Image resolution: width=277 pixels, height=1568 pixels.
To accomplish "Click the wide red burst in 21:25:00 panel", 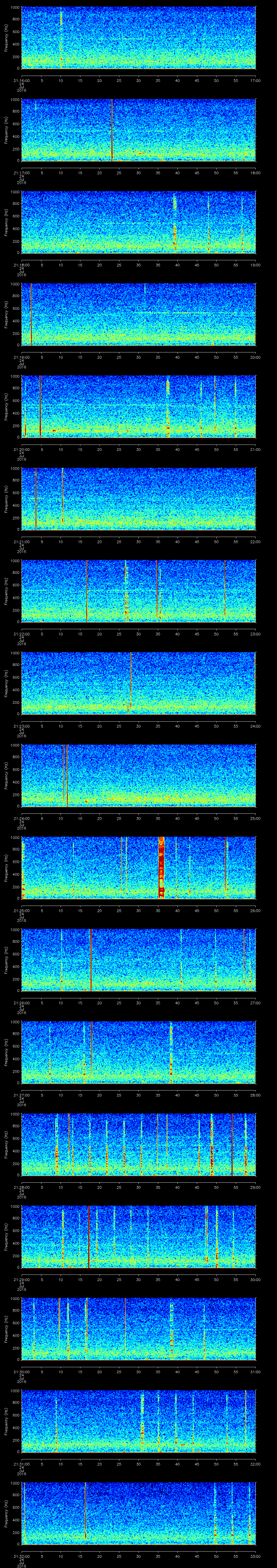I will tap(161, 868).
